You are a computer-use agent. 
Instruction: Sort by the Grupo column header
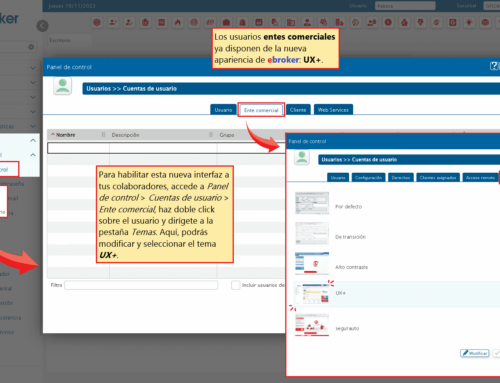click(x=227, y=135)
